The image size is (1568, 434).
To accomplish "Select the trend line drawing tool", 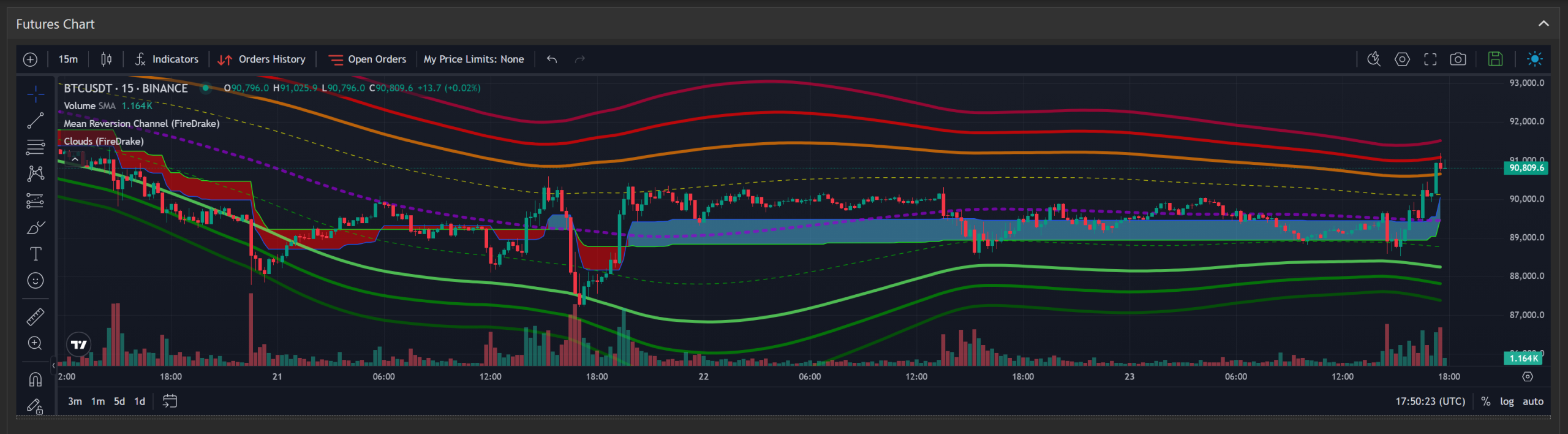I will coord(36,121).
